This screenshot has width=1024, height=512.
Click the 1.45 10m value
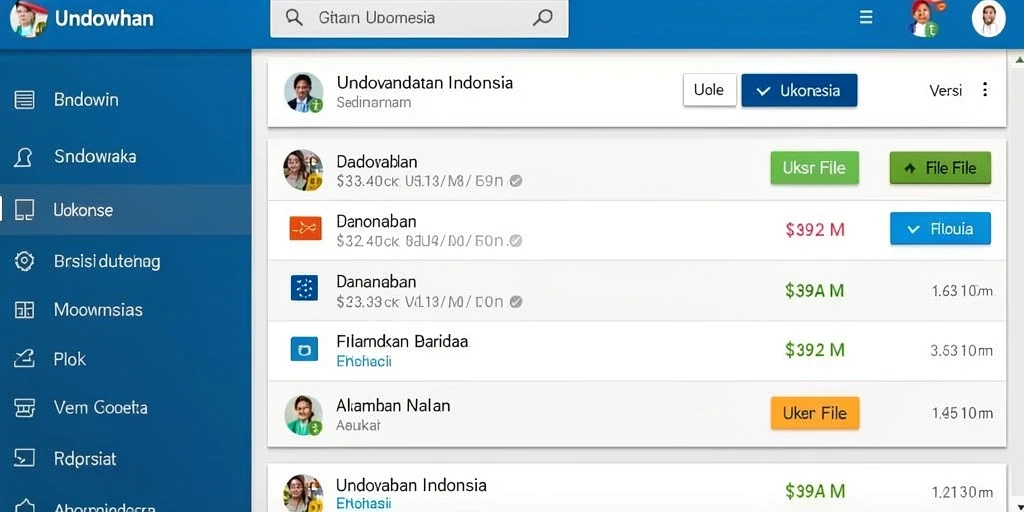pos(962,413)
